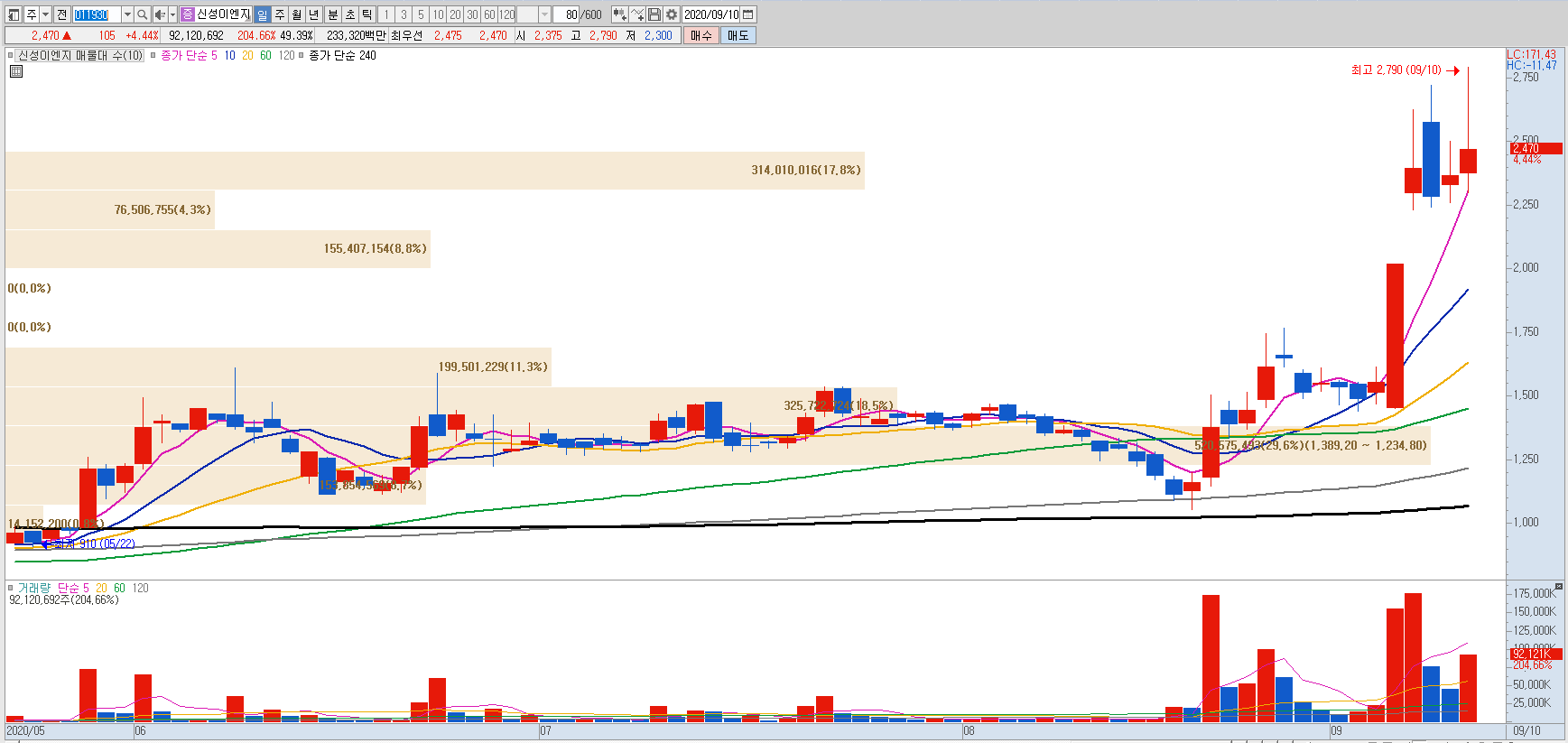
Task: Toggle the left side panel icon
Action: (x=14, y=14)
